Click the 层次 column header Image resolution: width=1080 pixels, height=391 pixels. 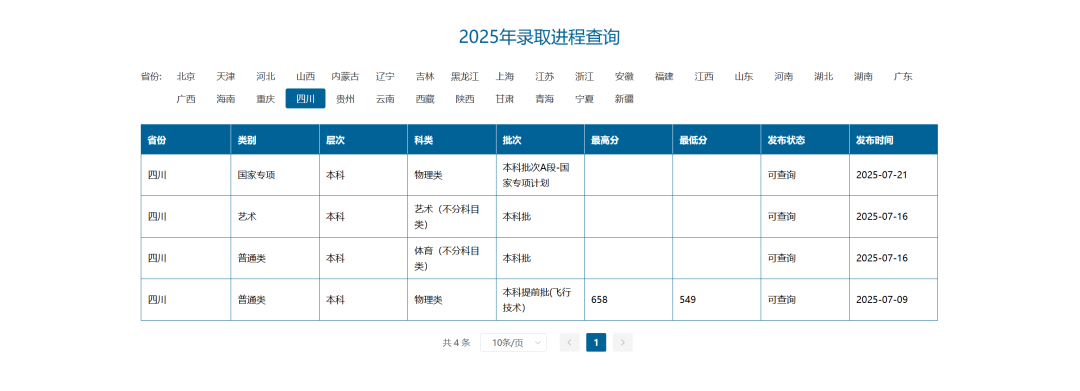pos(363,140)
